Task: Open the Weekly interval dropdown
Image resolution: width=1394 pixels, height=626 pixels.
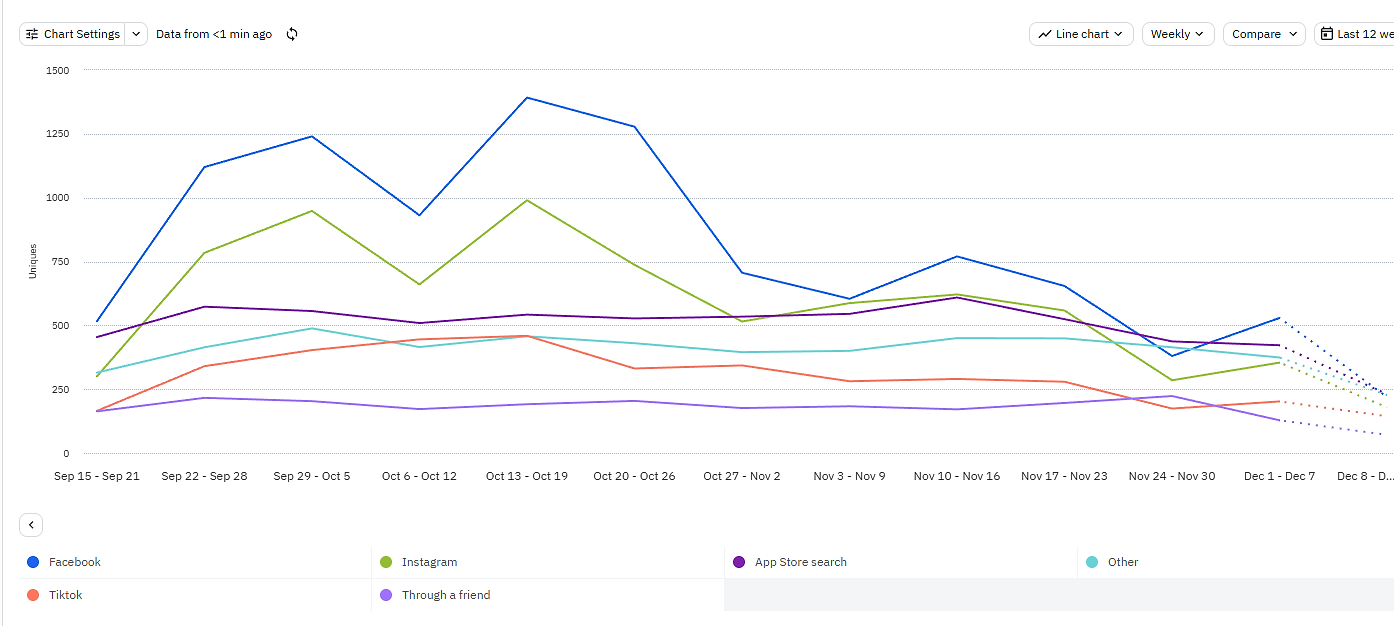Action: coord(1178,34)
